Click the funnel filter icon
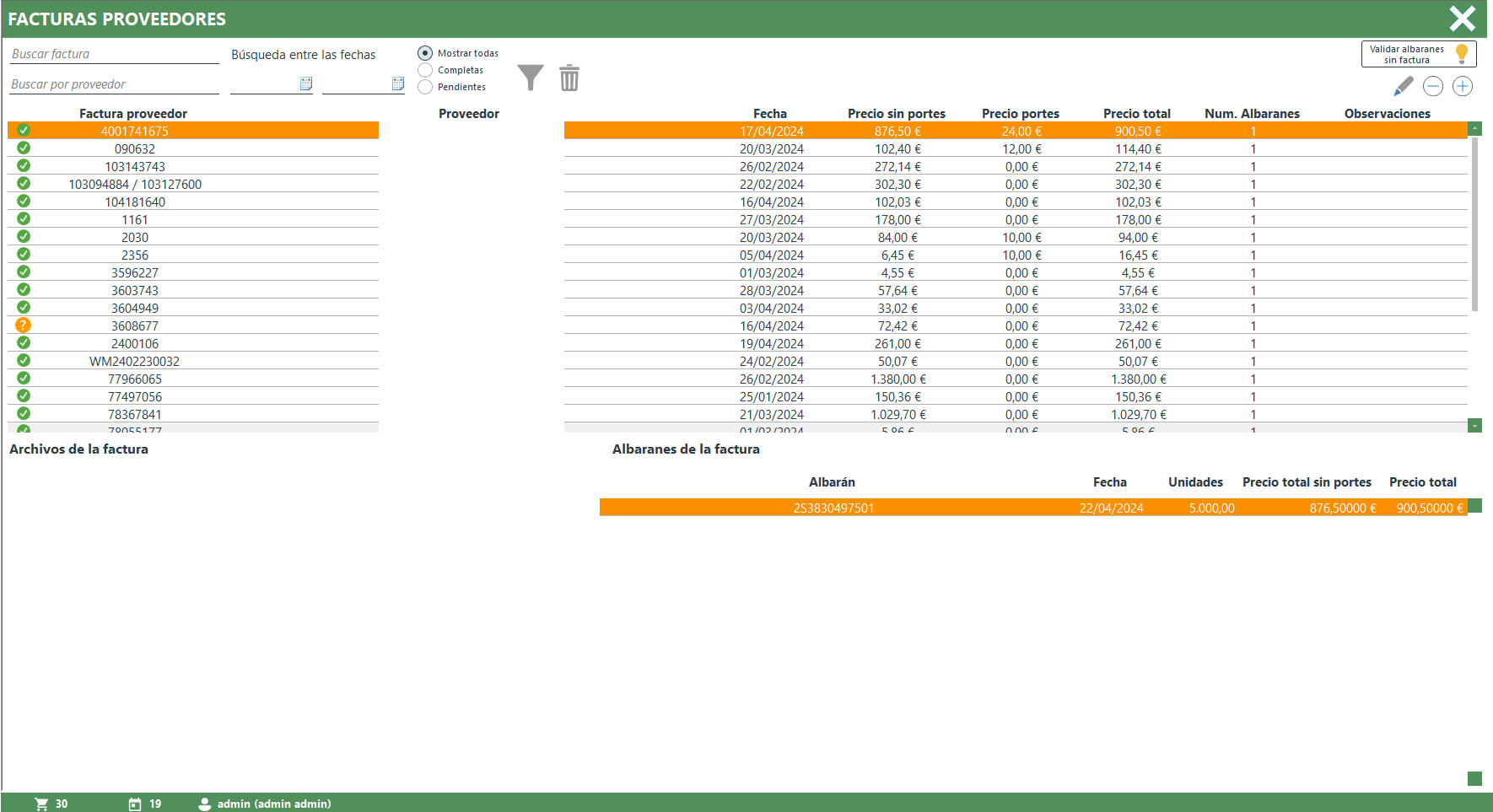Image resolution: width=1493 pixels, height=812 pixels. pos(530,78)
